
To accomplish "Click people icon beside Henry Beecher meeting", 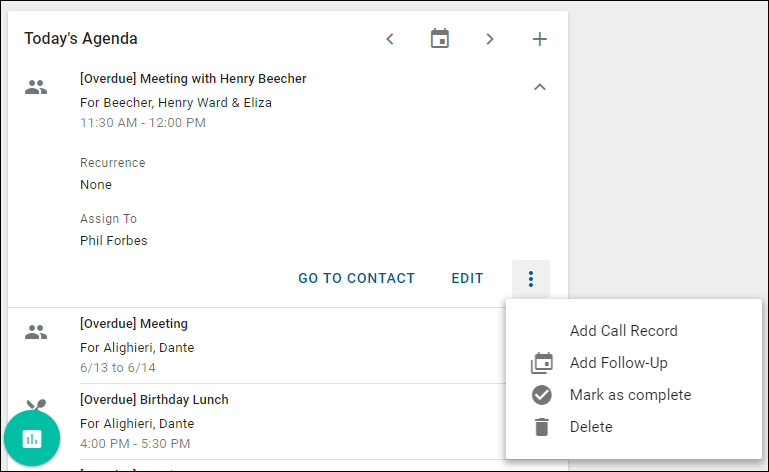I will coord(36,88).
